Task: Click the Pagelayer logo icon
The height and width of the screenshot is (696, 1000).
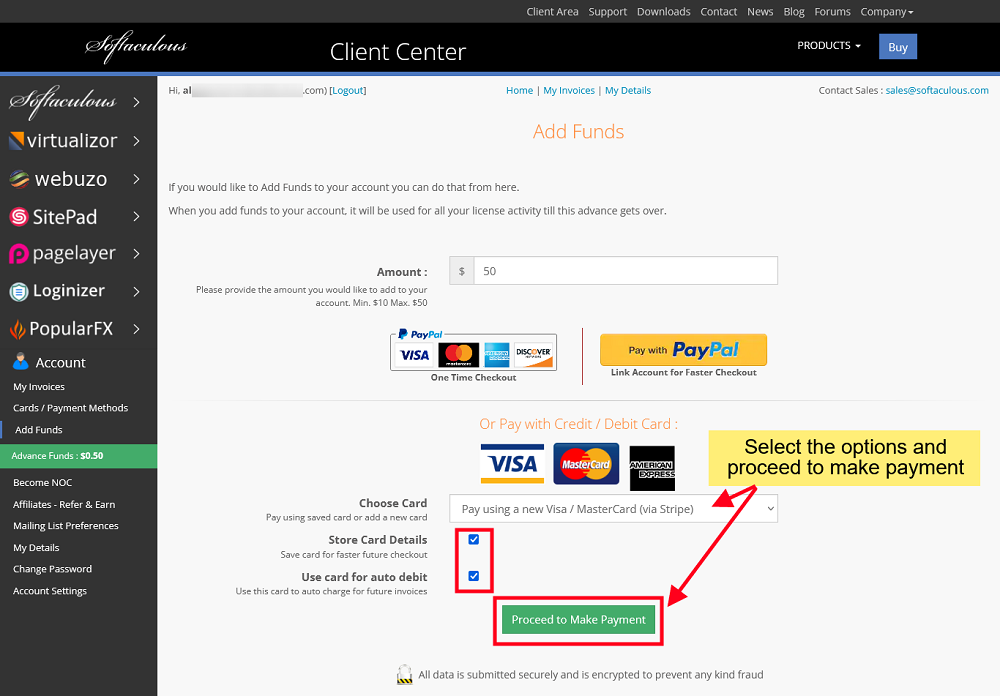Action: click(18, 254)
